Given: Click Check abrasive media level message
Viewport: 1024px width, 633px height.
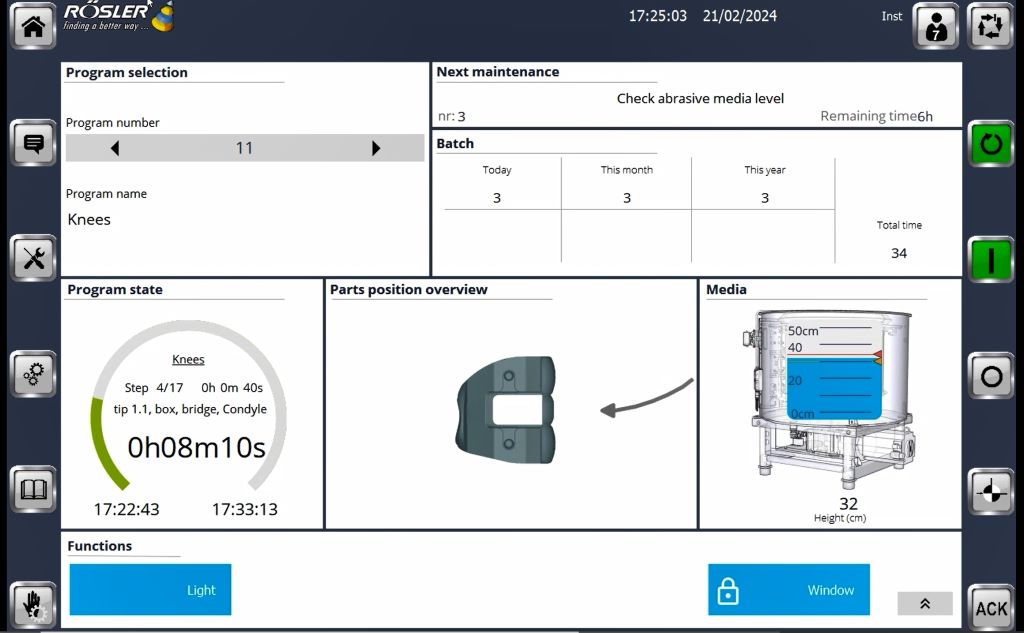Looking at the screenshot, I should [700, 99].
